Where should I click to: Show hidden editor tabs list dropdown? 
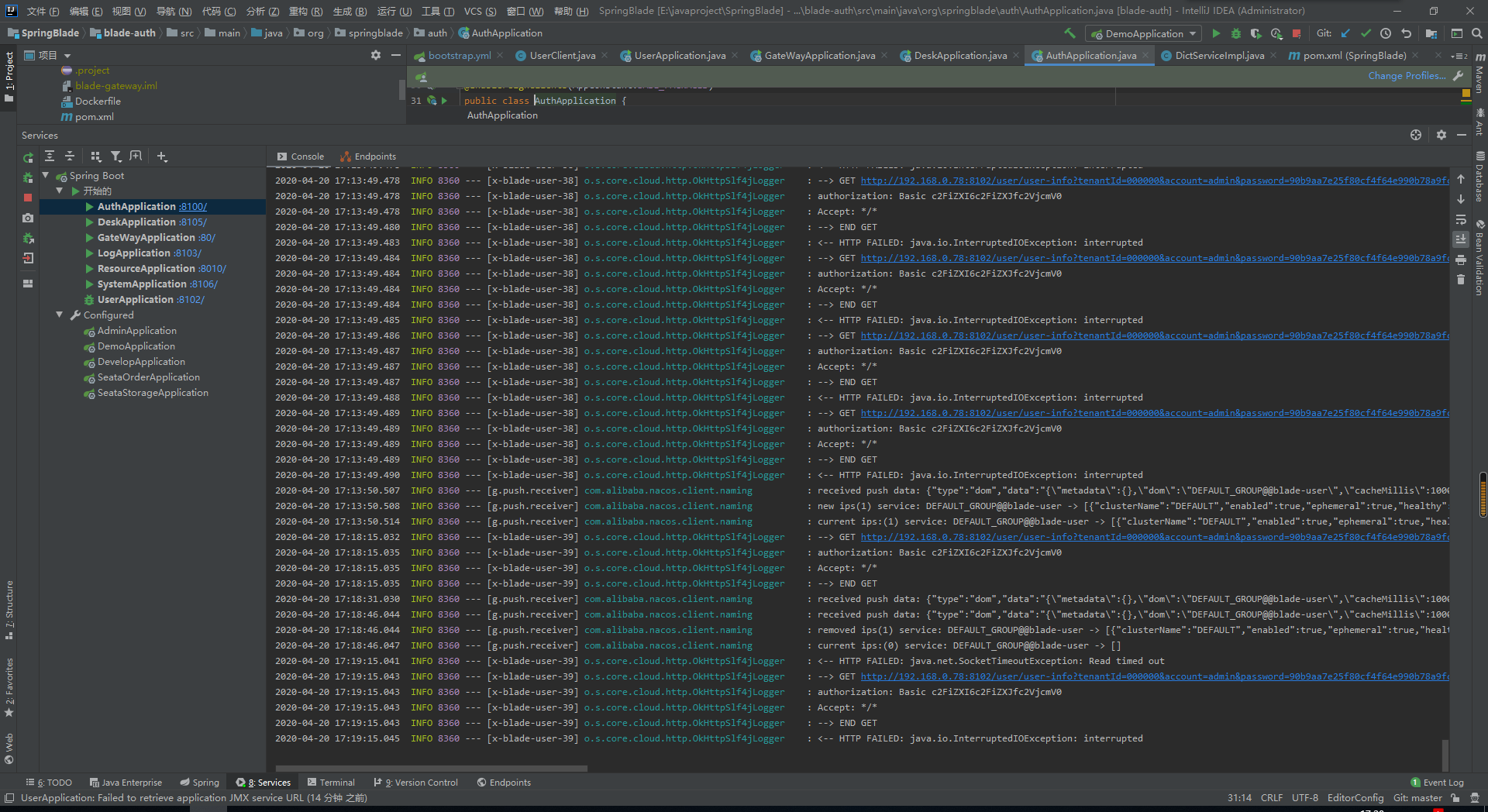point(1459,55)
